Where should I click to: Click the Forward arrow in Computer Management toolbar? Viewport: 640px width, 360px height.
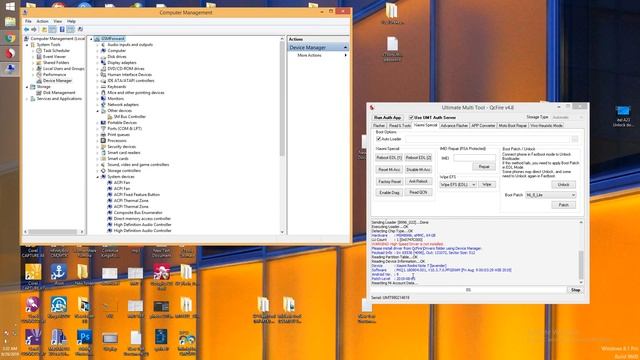point(34,29)
